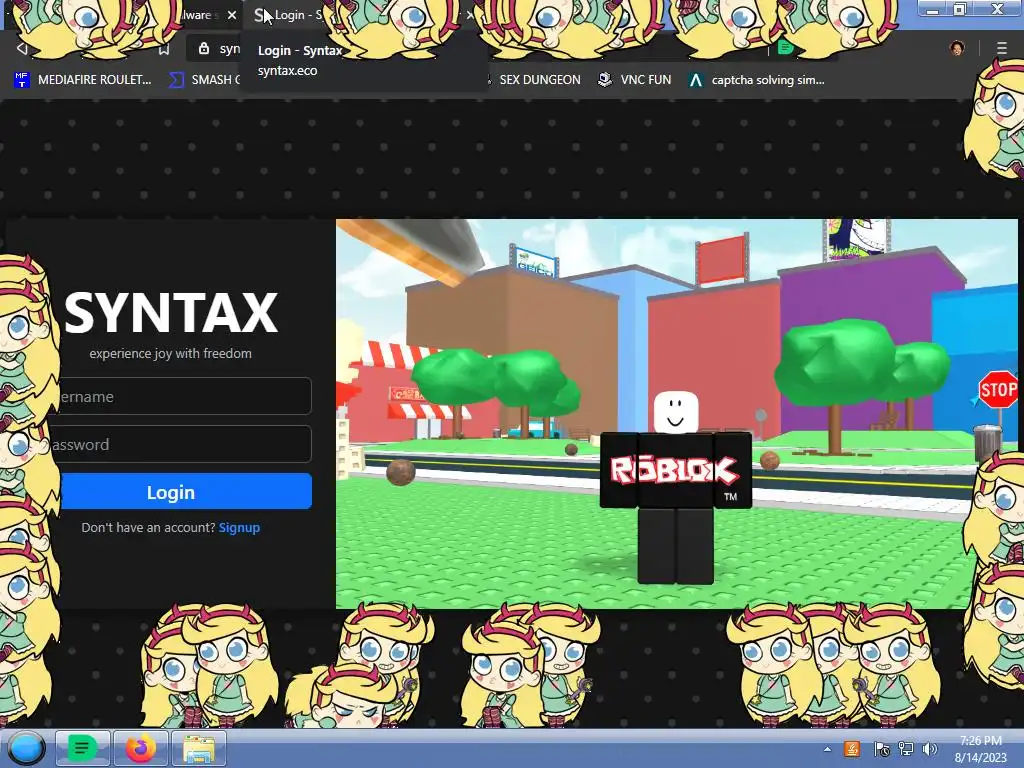Click the bookmark page icon
Image resolution: width=1024 pixels, height=768 pixels.
tap(164, 49)
